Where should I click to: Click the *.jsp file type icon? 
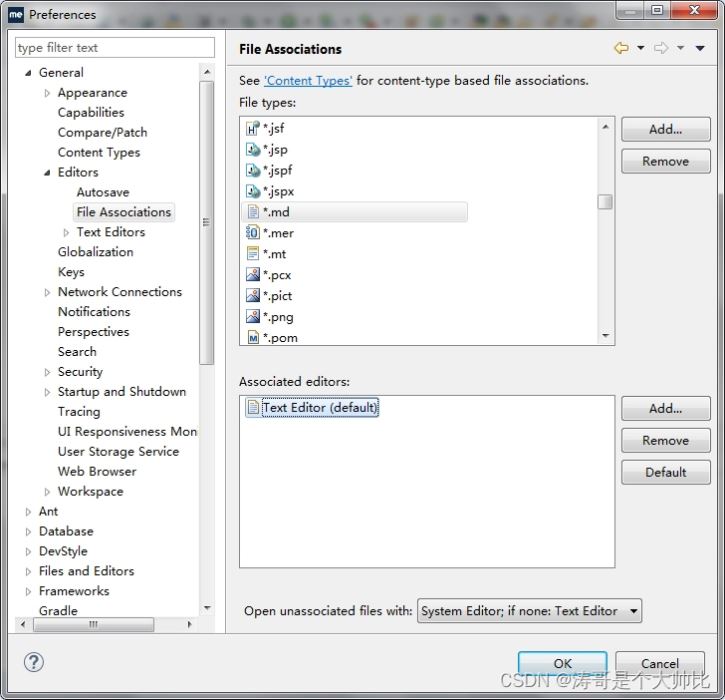[x=253, y=149]
